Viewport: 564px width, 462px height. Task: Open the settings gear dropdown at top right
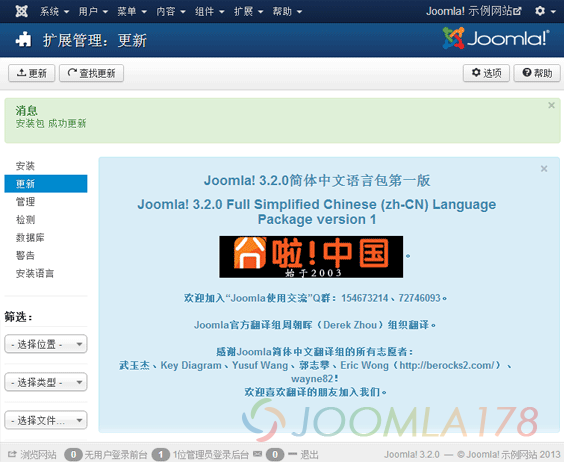pos(545,11)
